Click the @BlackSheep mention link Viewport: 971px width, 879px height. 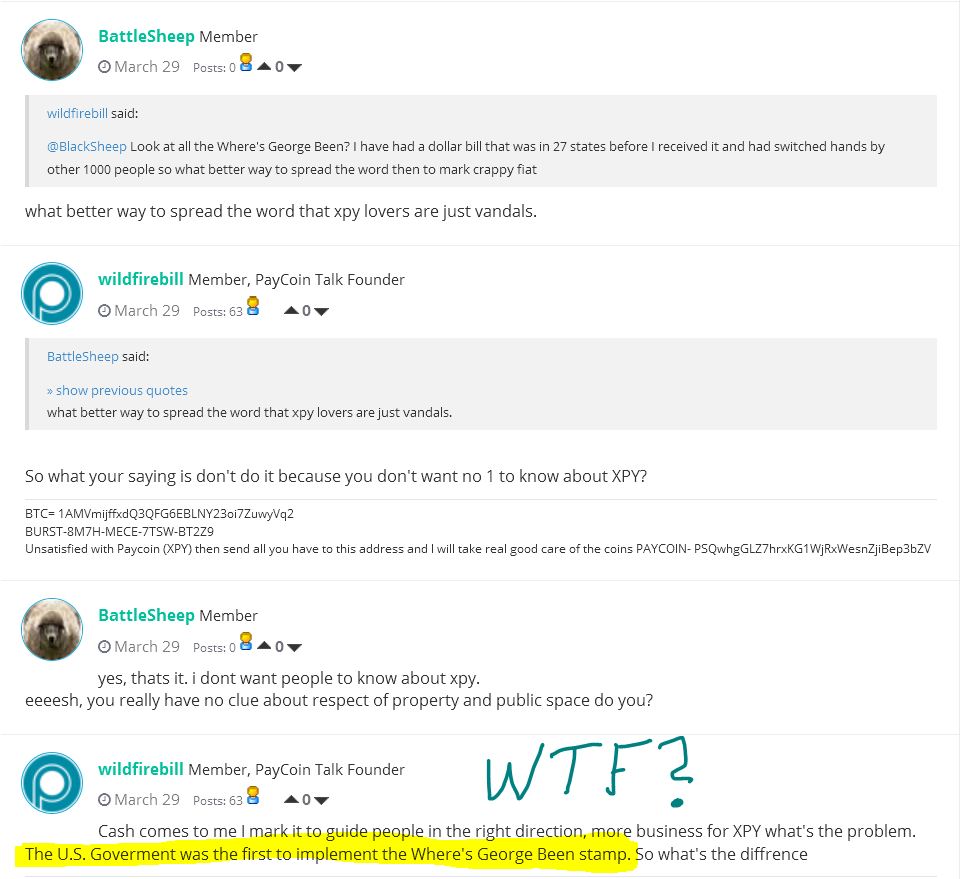click(87, 146)
